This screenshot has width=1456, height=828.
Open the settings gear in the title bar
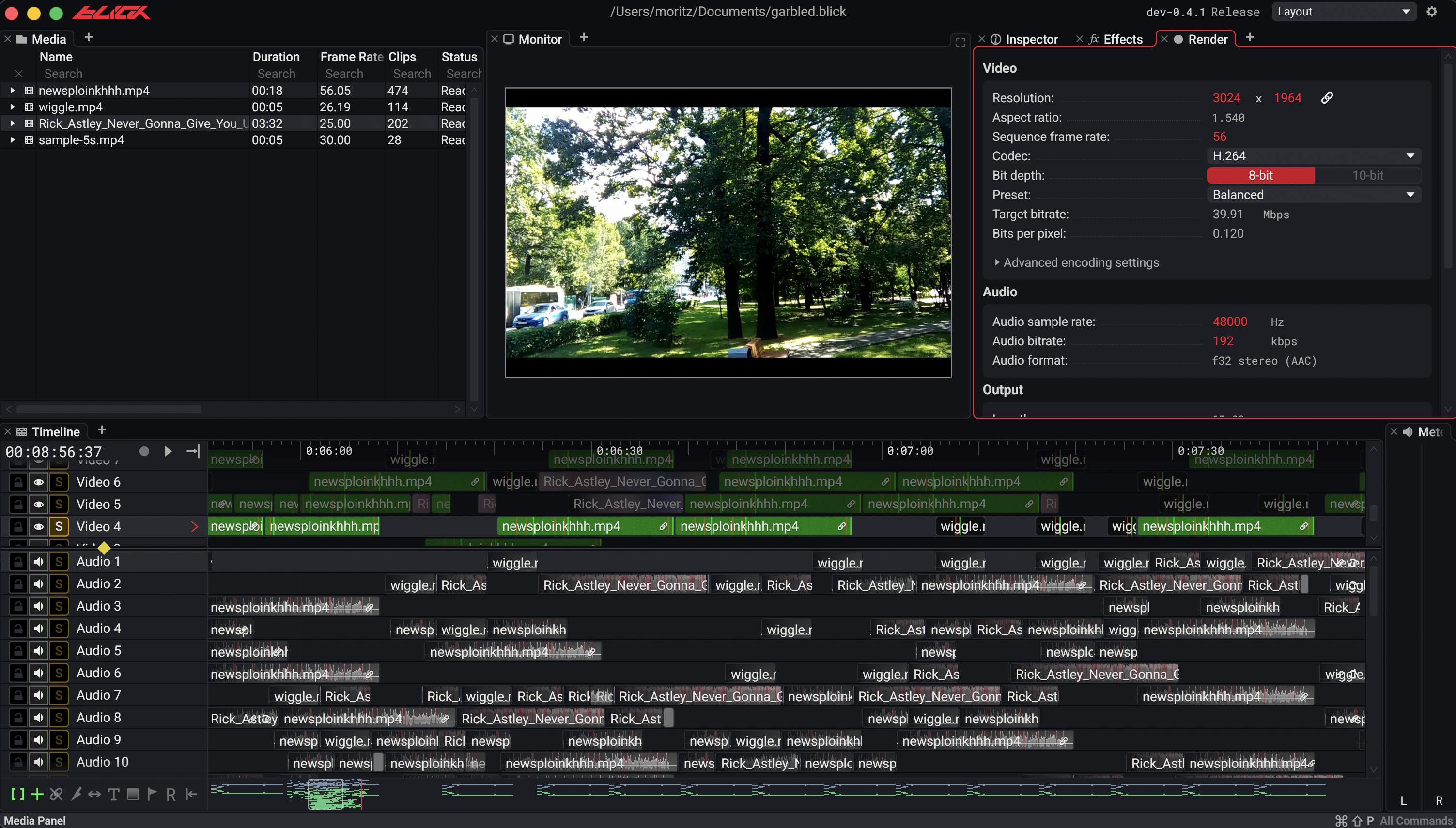coord(1432,11)
